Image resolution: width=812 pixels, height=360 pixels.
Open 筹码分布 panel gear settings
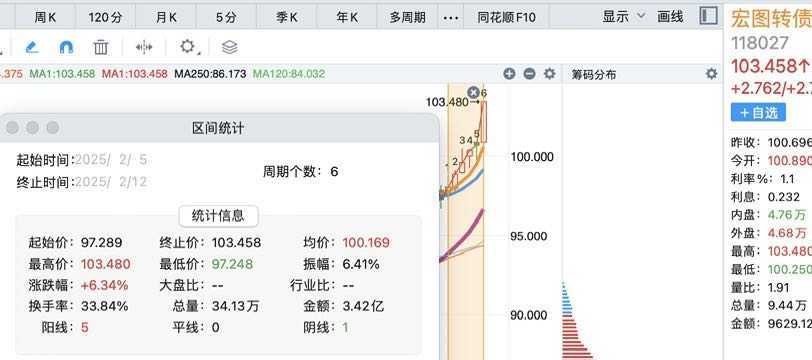tap(712, 74)
